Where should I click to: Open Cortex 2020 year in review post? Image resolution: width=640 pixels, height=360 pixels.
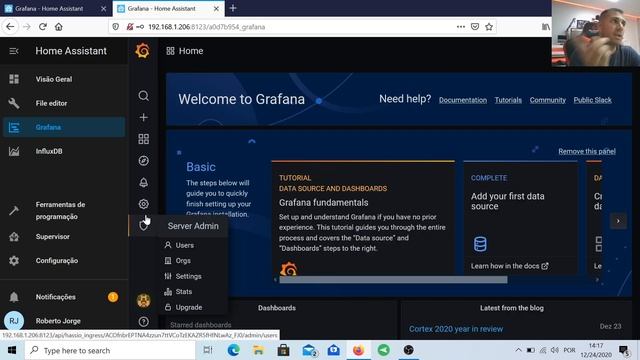click(456, 329)
